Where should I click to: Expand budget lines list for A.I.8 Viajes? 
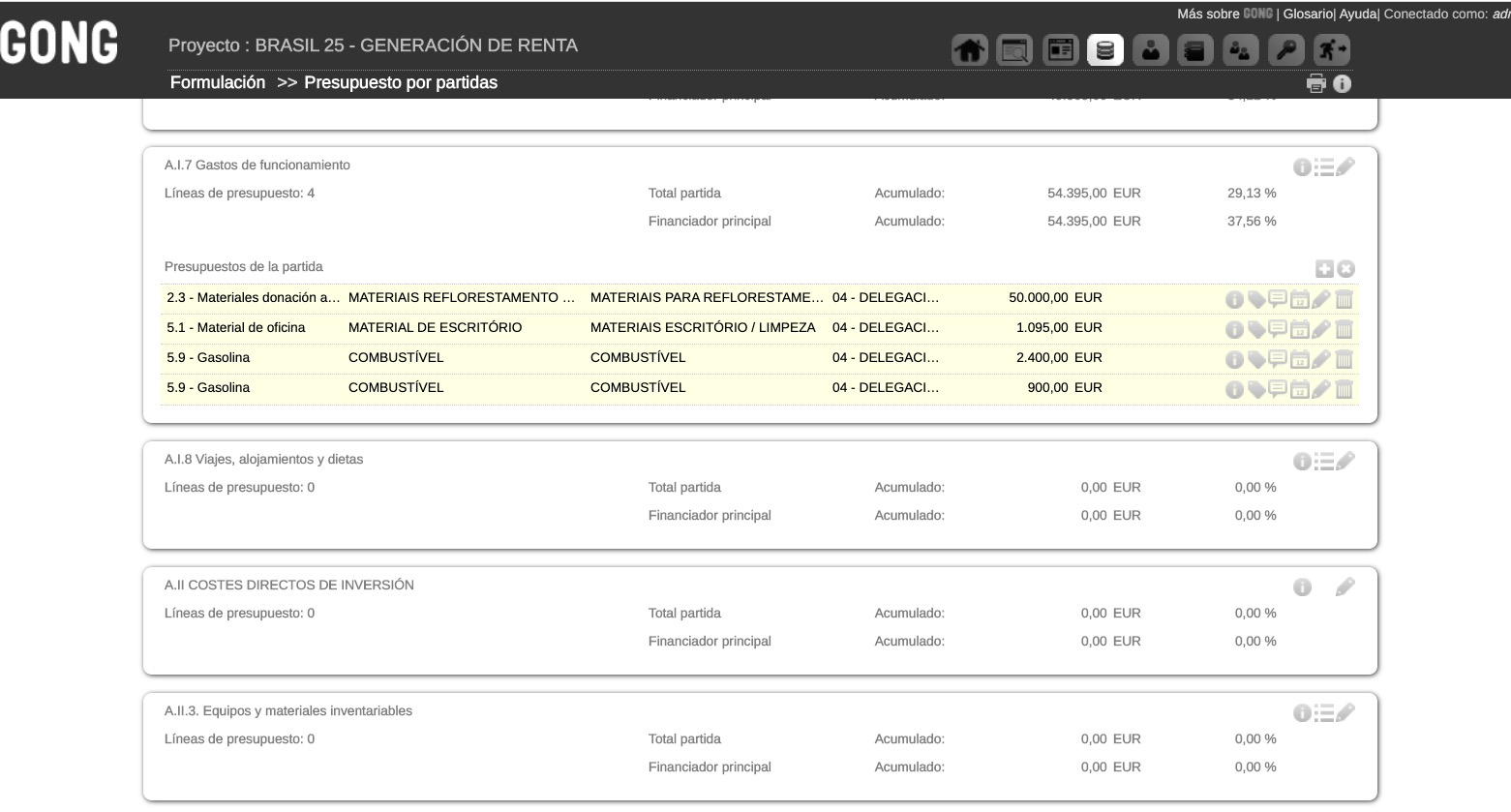1324,462
